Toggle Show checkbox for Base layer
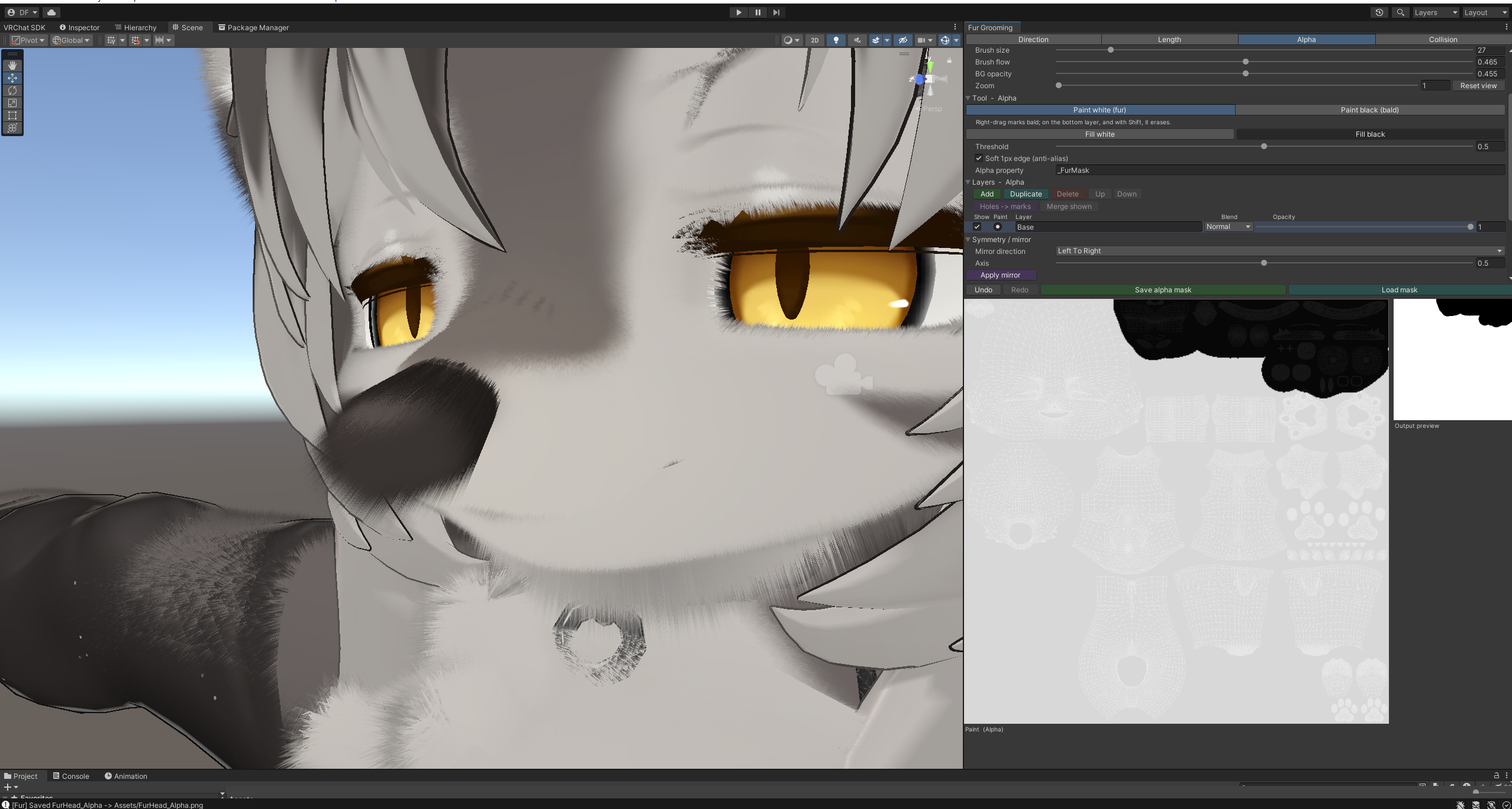 tap(977, 227)
